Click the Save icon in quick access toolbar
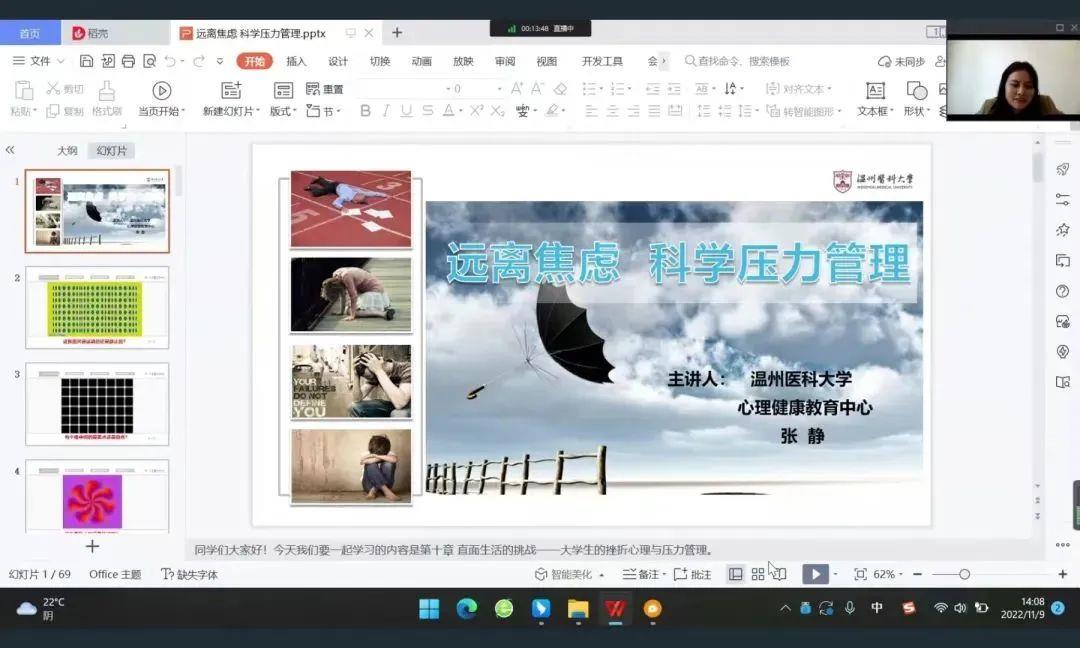The image size is (1080, 648). click(x=87, y=61)
